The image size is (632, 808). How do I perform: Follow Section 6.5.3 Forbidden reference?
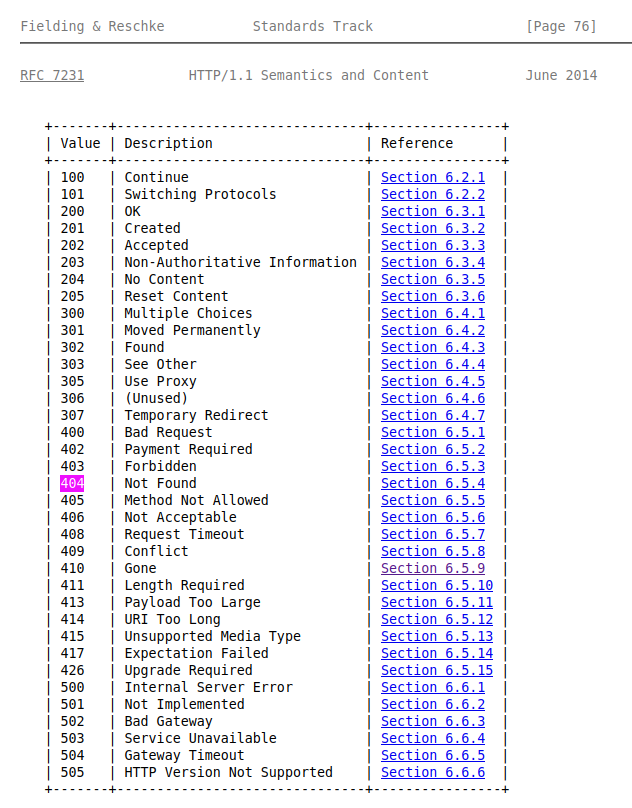[x=433, y=466]
